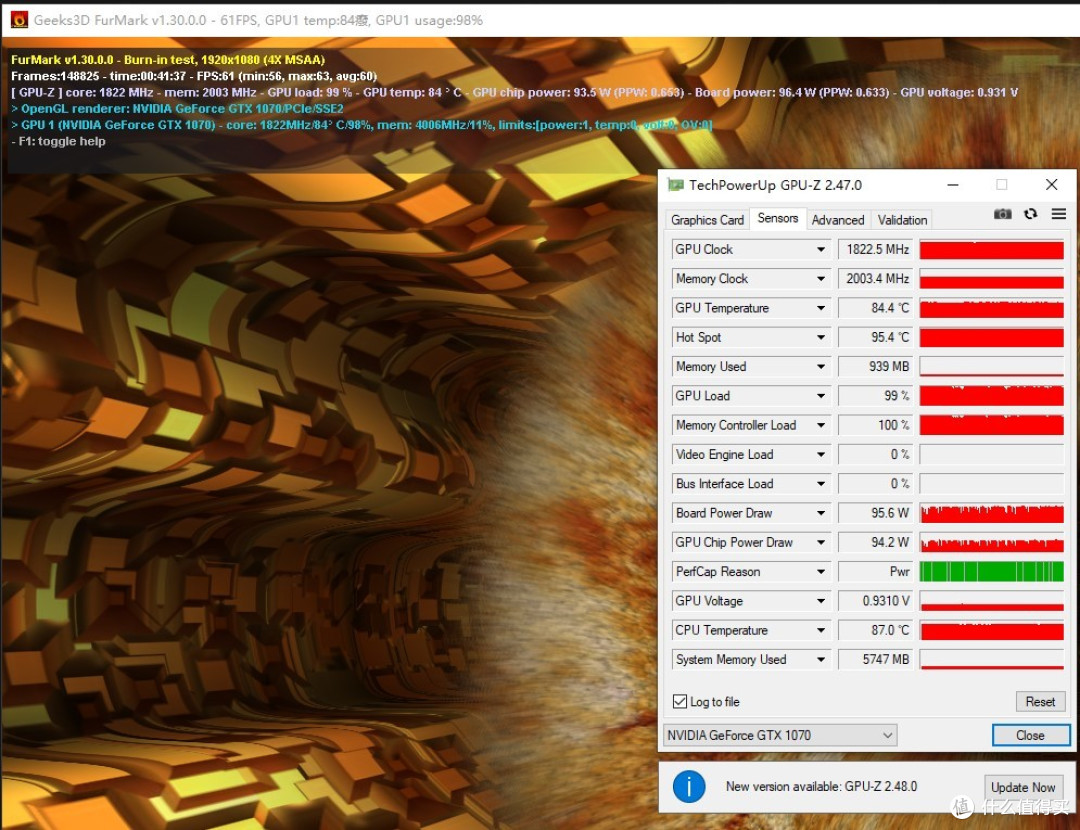The width and height of the screenshot is (1080, 830).
Task: Toggle the Log to file checkbox
Action: 680,702
